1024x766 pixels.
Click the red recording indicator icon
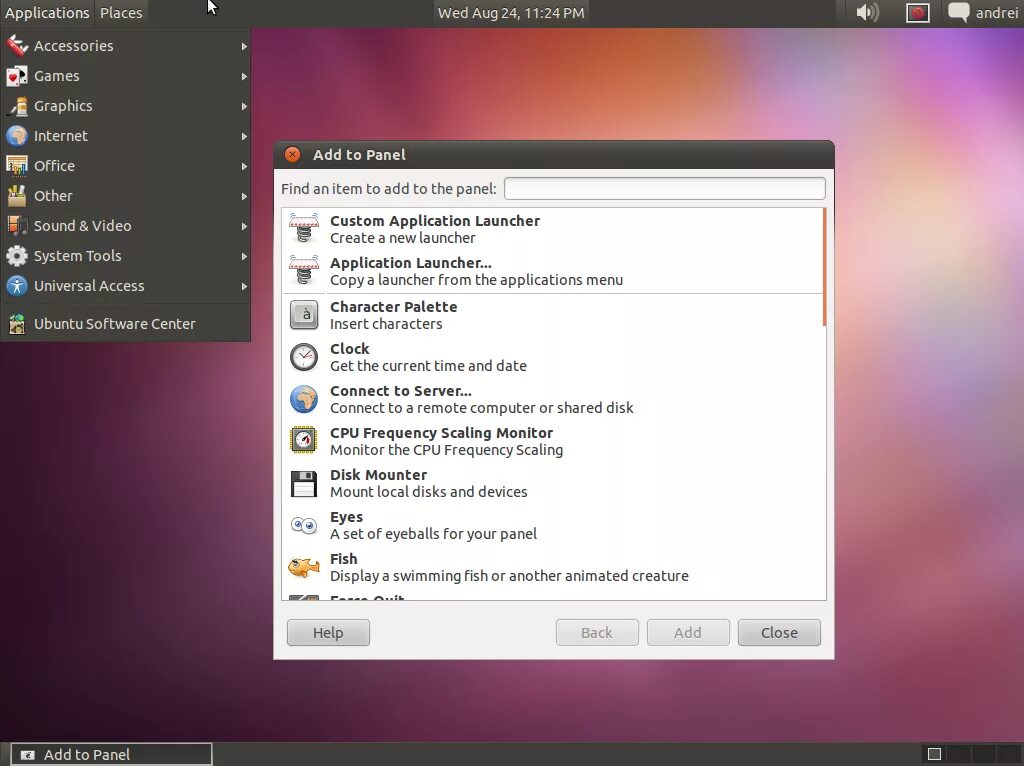pos(918,12)
